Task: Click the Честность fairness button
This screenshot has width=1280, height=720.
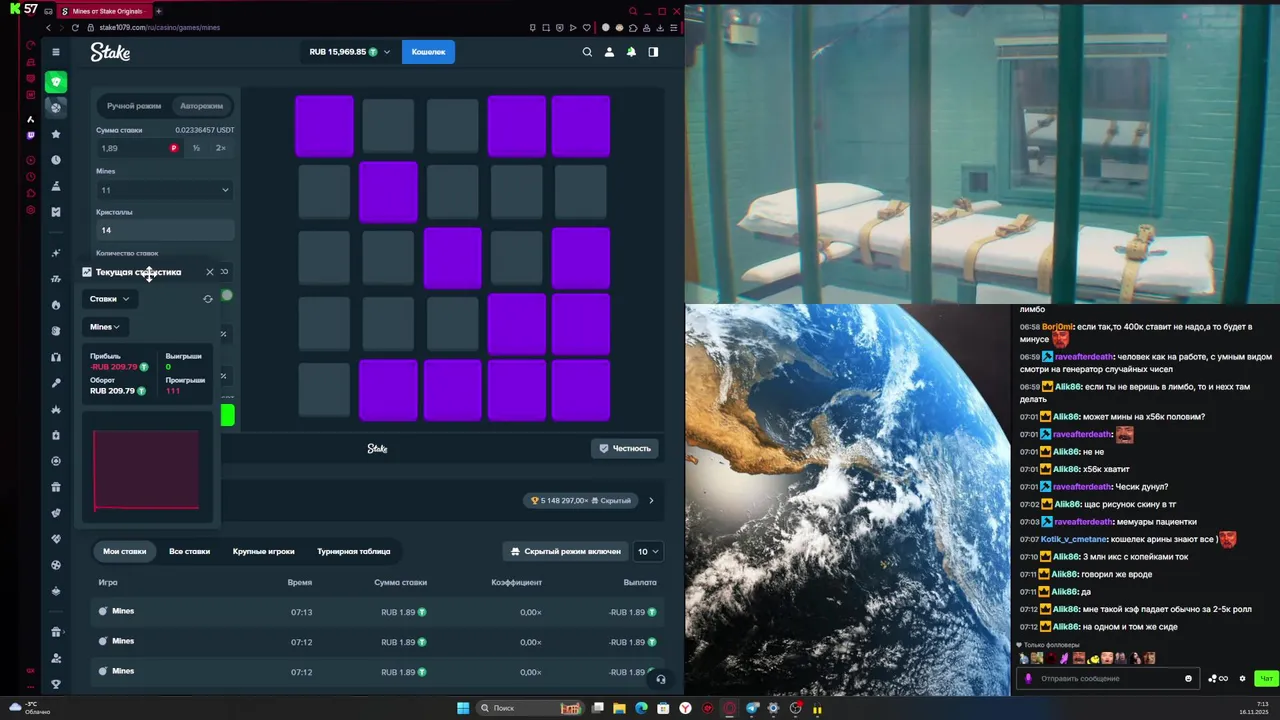Action: click(x=625, y=448)
